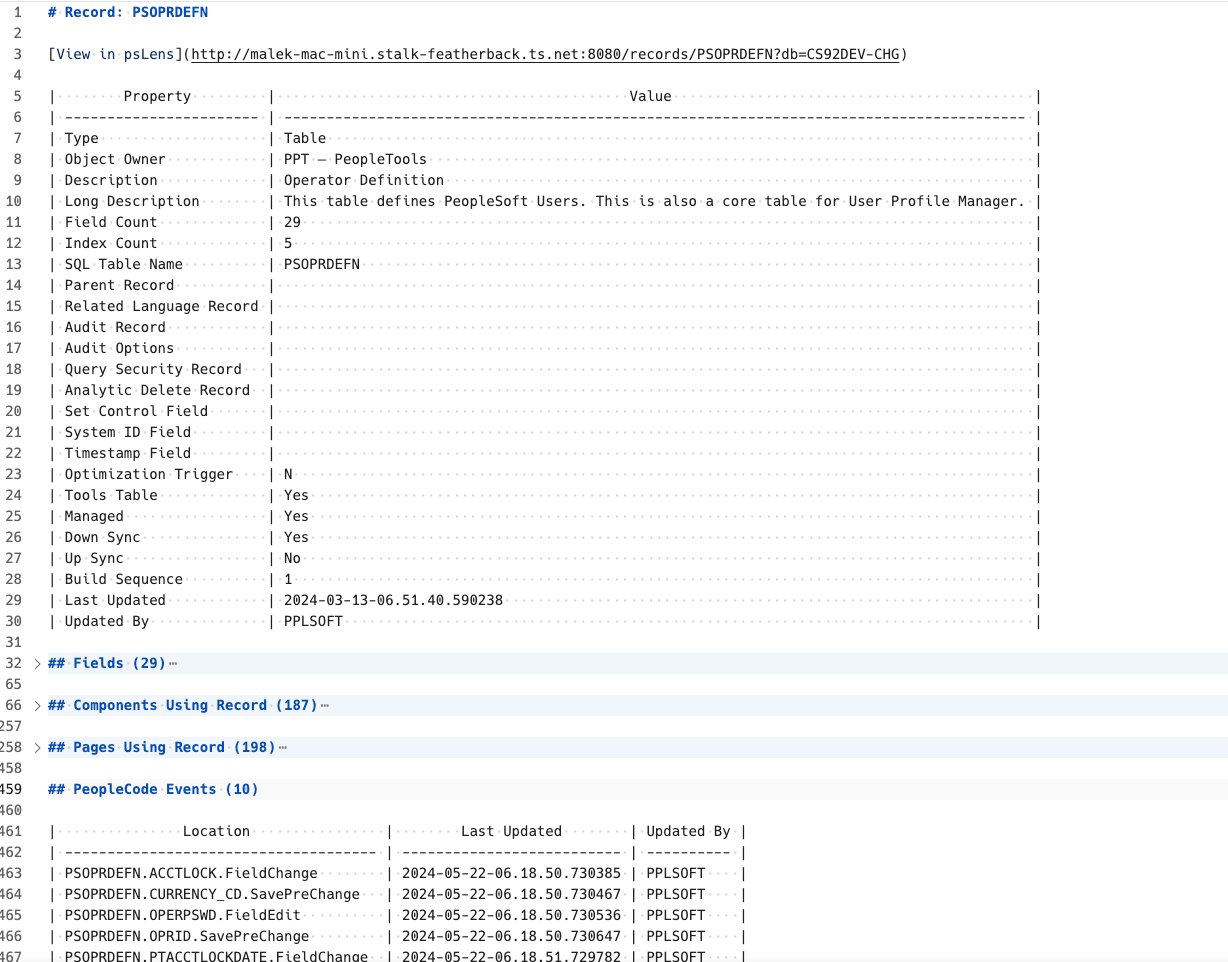
Task: Click the 'System ID Field' property cell
Action: point(128,432)
